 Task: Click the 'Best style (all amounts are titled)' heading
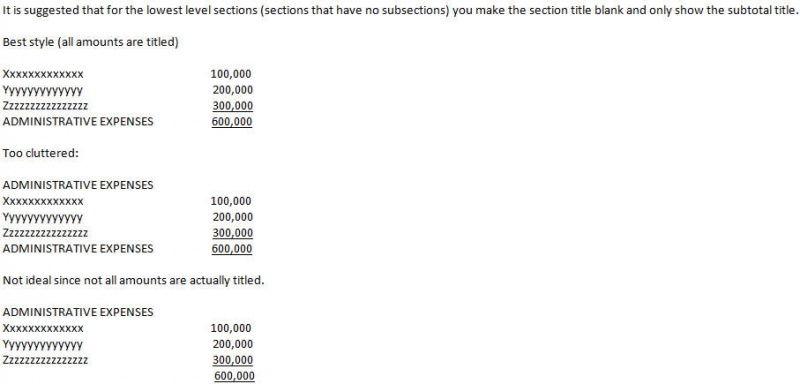(90, 43)
